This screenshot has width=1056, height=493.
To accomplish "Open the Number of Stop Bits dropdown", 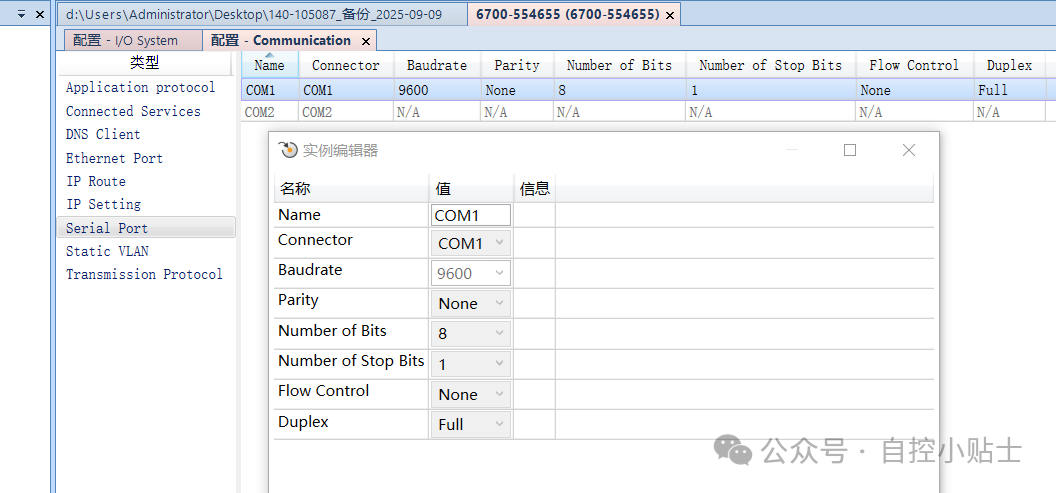I will click(471, 364).
